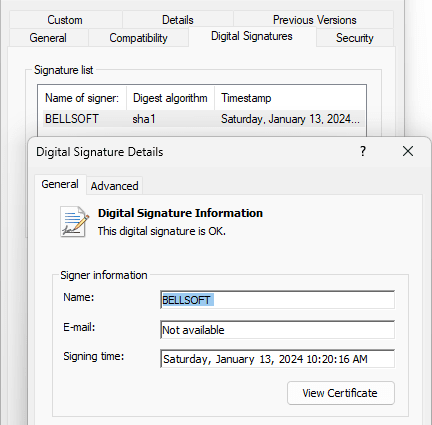Open the Advanced tab in signature details

114,186
